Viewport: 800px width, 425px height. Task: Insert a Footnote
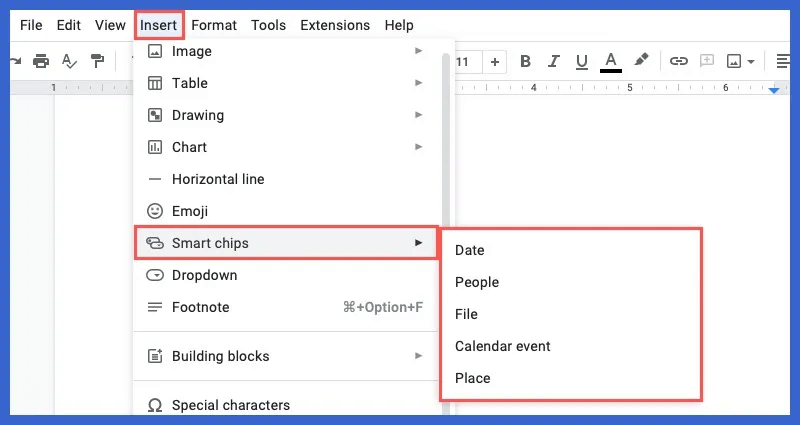pos(286,307)
